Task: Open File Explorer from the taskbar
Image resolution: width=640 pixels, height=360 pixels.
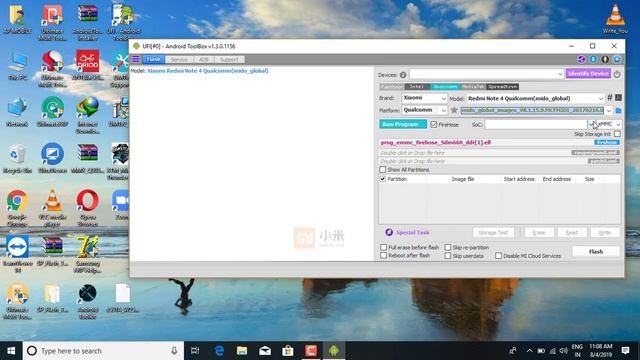Action: [242, 351]
